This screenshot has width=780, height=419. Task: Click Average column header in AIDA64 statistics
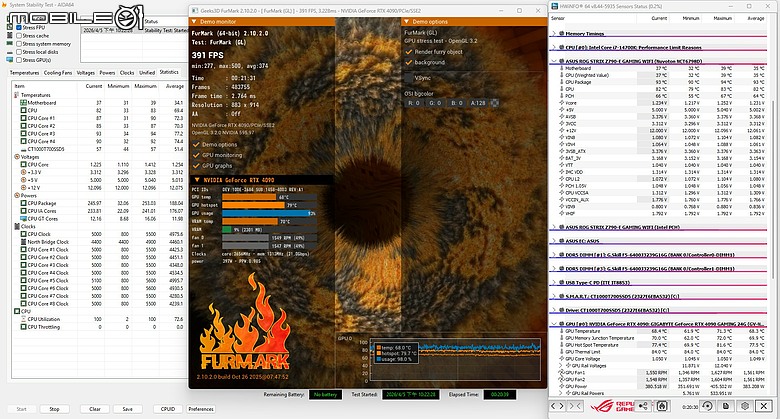coord(175,86)
